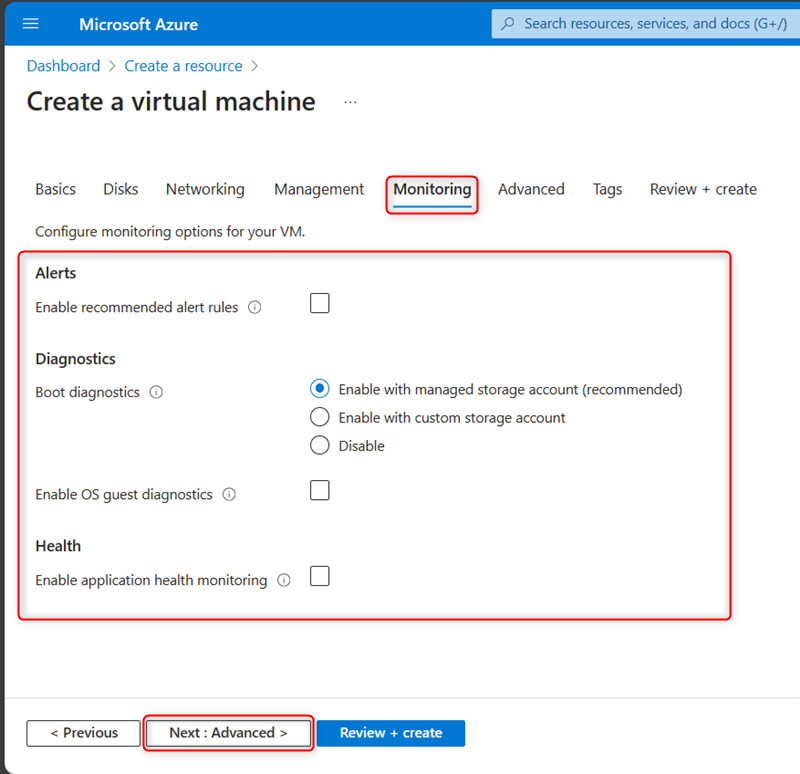Select Enable with managed storage account
Screen dimensions: 800x774
(x=319, y=389)
